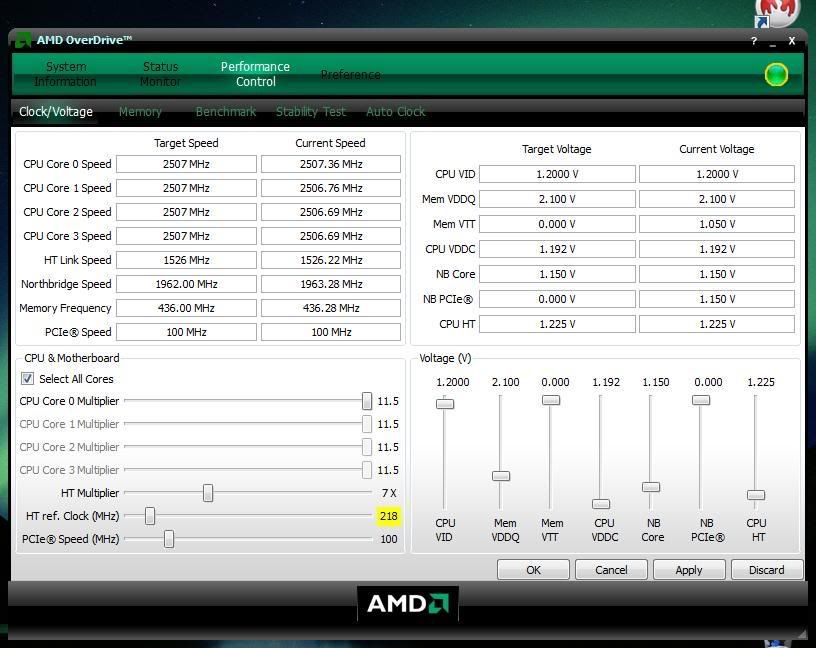The height and width of the screenshot is (648, 816).
Task: Click the HT Link Speed target field
Action: click(186, 260)
